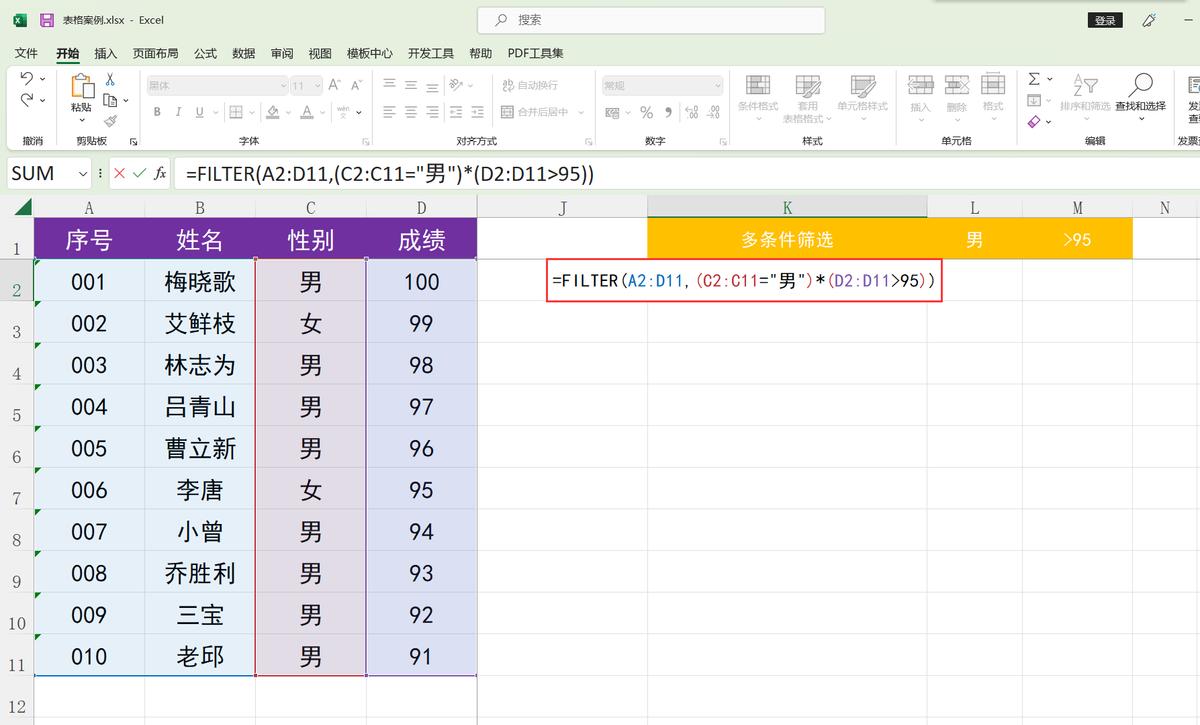
Task: Click the fill color paint bucket
Action: [273, 112]
